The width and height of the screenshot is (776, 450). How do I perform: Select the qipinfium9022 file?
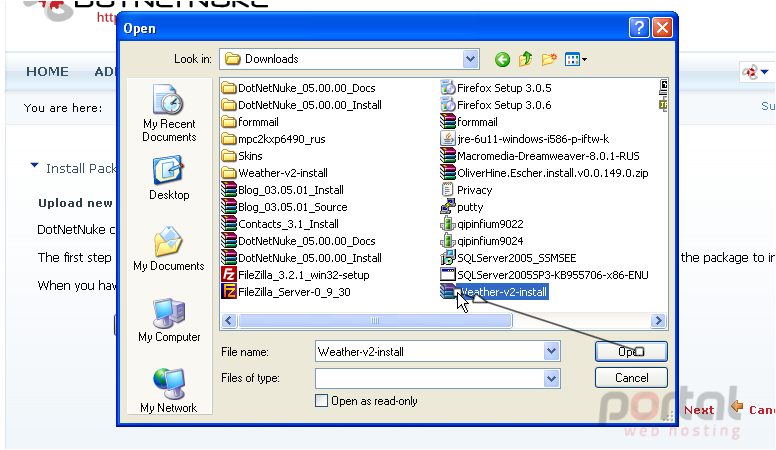pyautogui.click(x=482, y=224)
